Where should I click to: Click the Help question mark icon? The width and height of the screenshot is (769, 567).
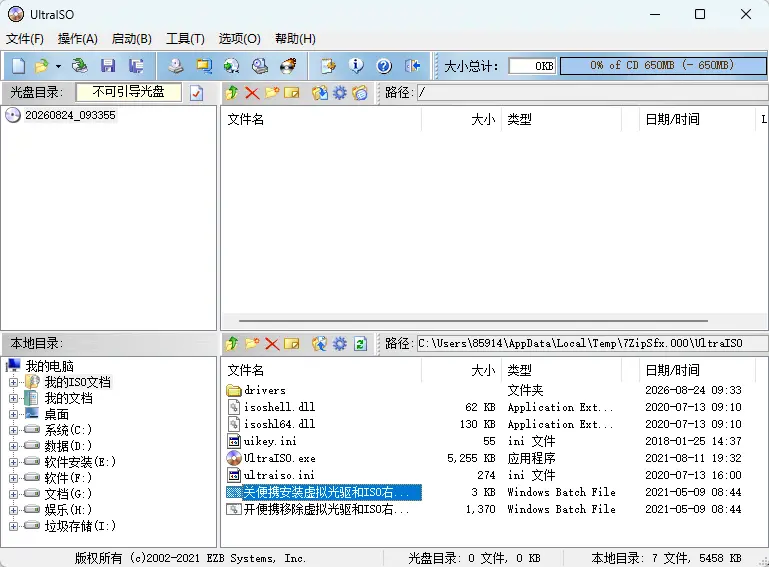click(384, 66)
